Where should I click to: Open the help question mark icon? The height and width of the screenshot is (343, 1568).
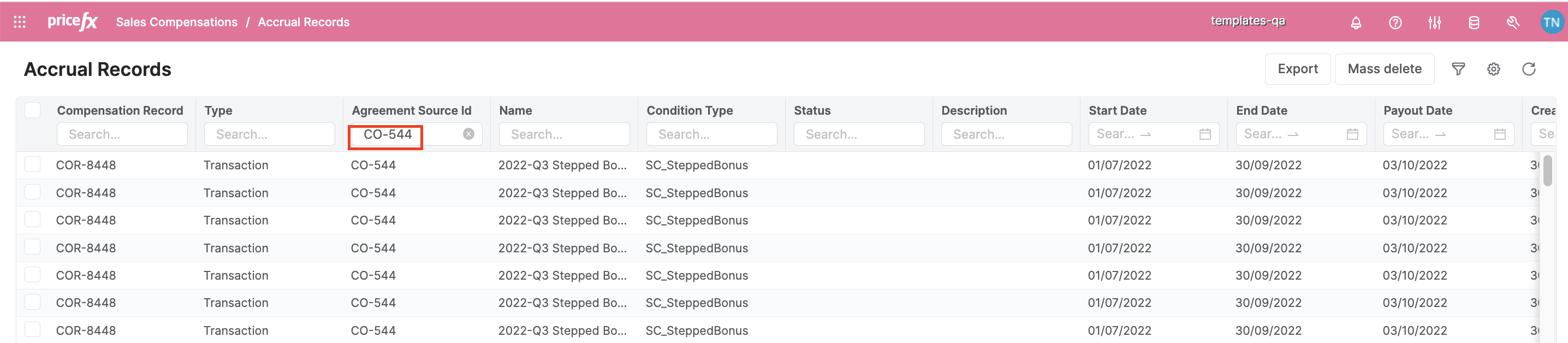click(1395, 22)
